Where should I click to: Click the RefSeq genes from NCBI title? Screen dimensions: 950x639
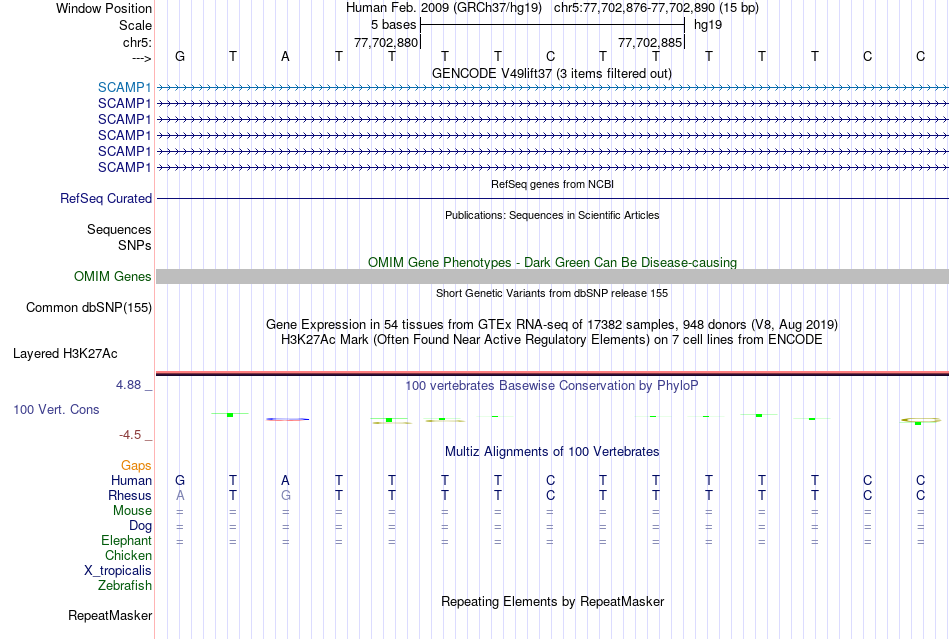[x=552, y=184]
